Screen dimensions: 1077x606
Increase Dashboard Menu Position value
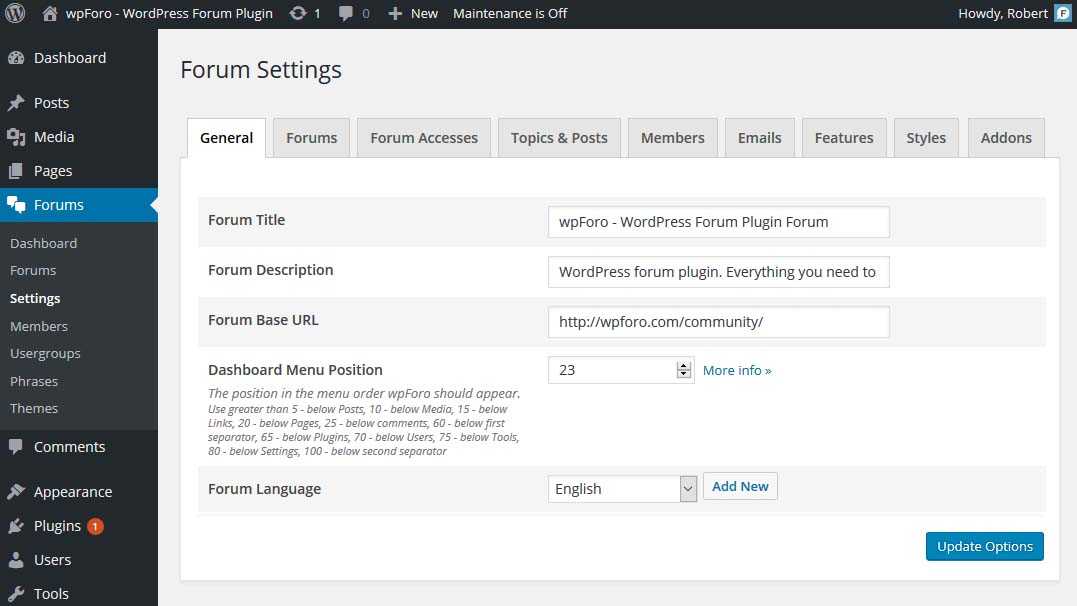click(683, 366)
